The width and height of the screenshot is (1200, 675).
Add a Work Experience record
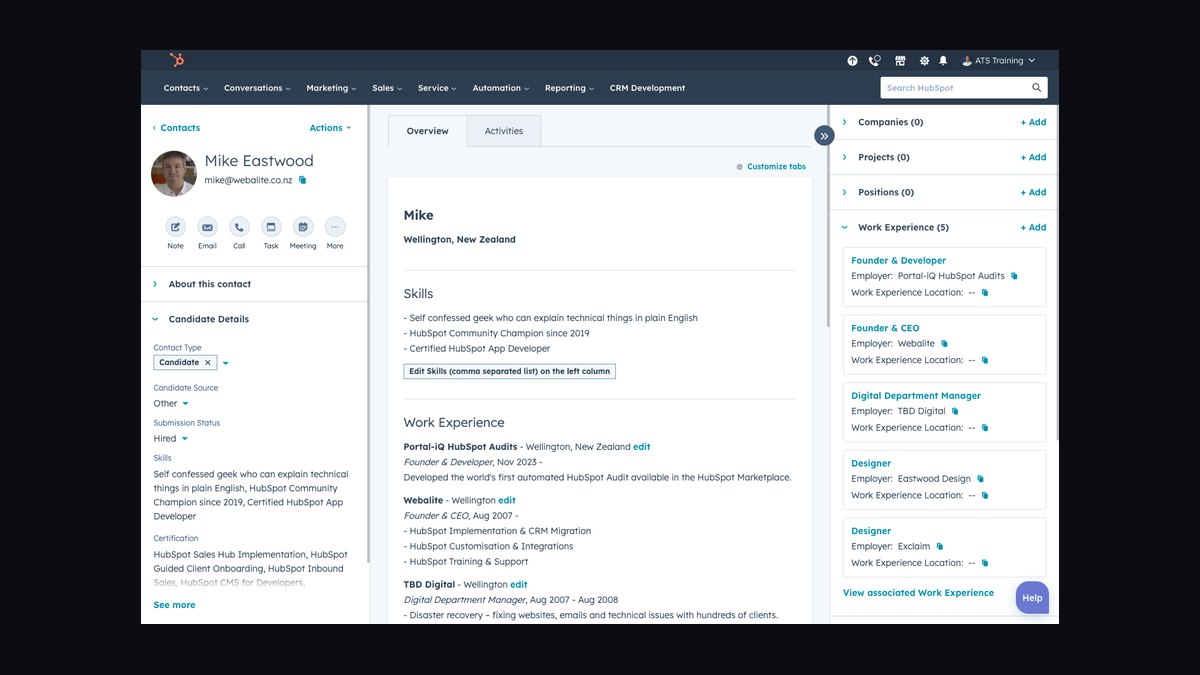1033,227
